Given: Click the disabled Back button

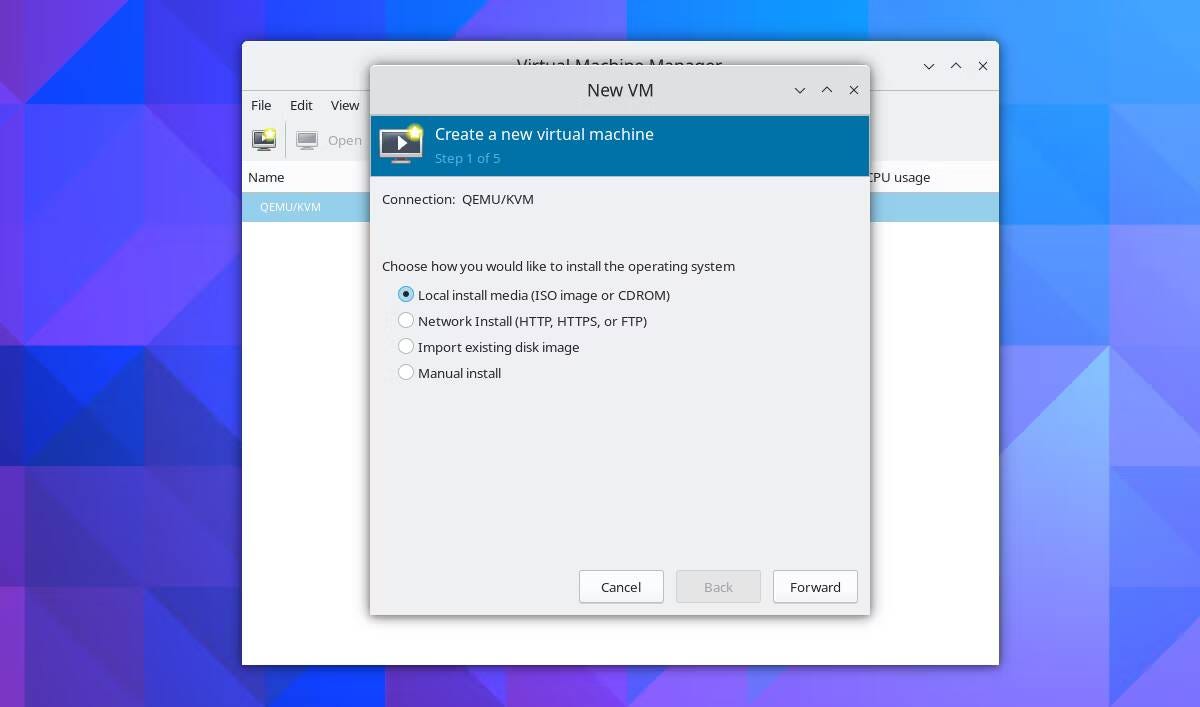Looking at the screenshot, I should (x=718, y=587).
